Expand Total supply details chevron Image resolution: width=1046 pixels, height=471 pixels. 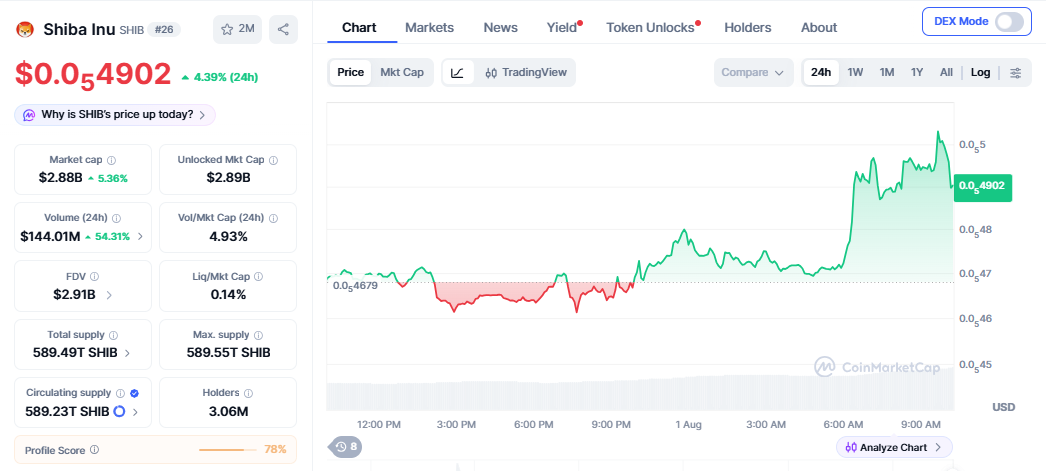(127, 353)
